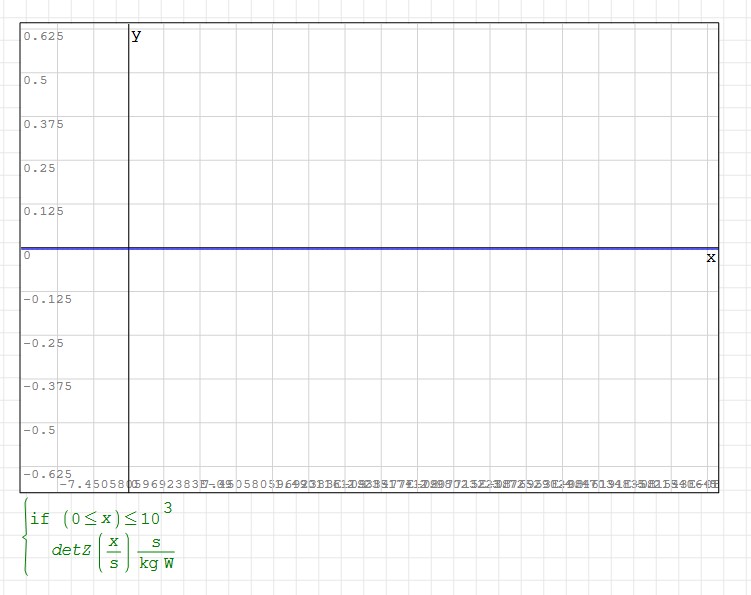Click the -0.375 tick label
The image size is (751, 595).
(x=47, y=386)
